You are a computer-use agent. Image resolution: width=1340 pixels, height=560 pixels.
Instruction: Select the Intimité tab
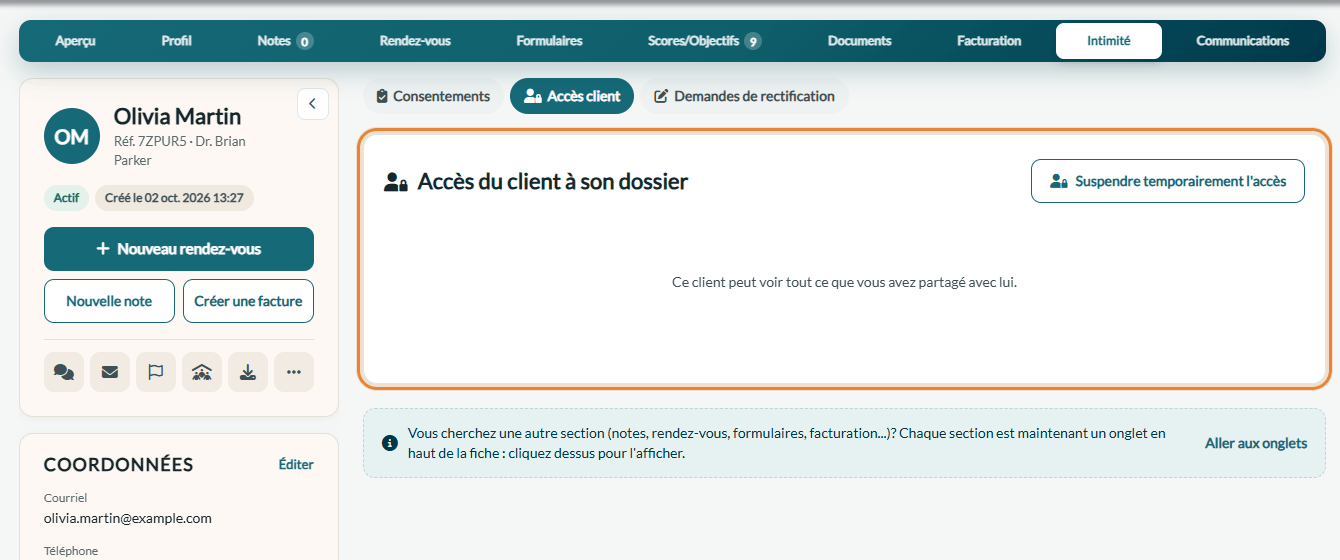(1109, 41)
